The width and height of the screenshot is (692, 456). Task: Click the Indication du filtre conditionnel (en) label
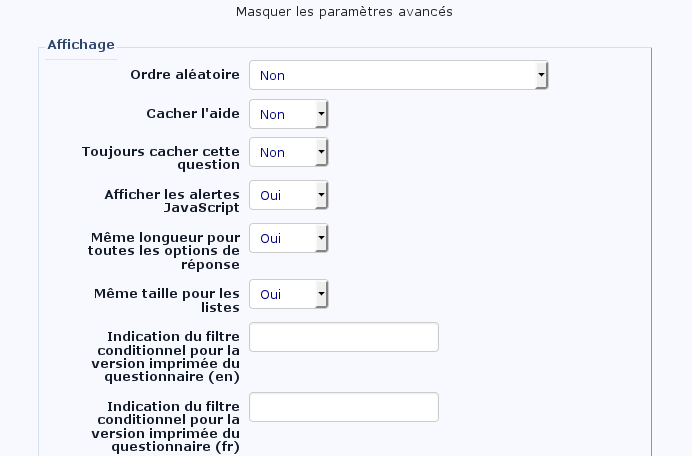pos(165,357)
